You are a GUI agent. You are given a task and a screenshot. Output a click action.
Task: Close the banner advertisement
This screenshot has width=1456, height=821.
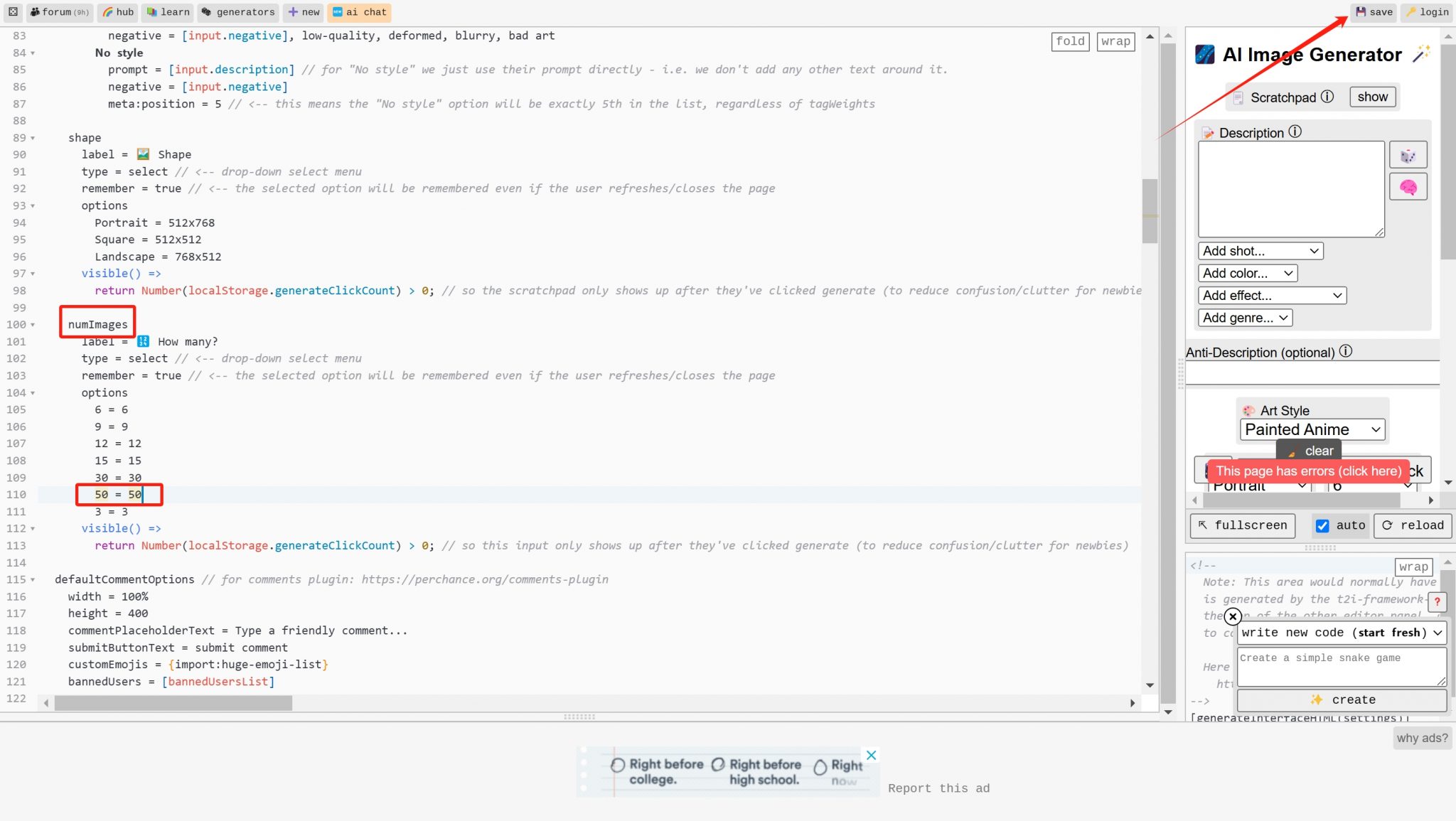click(x=871, y=755)
